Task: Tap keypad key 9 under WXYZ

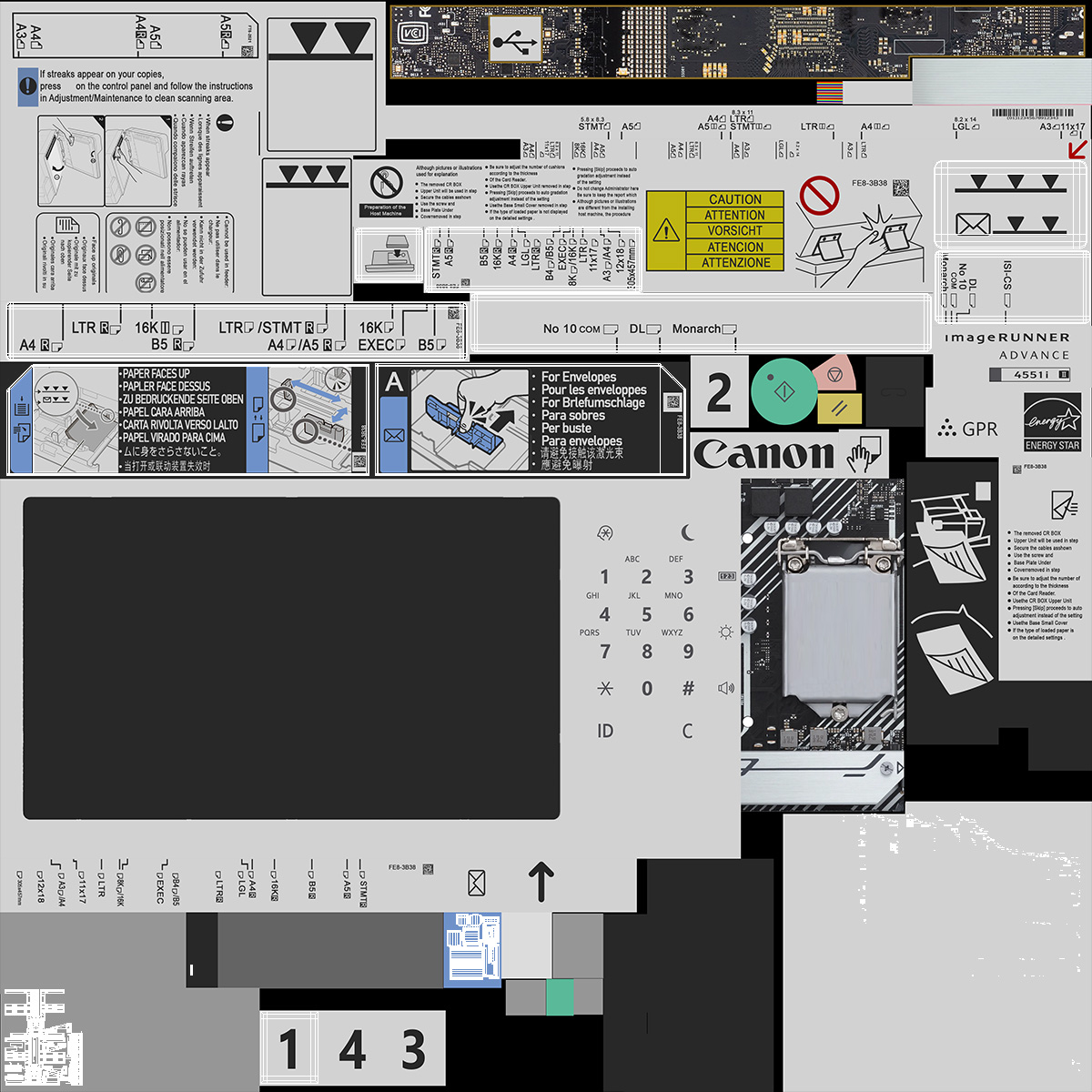Action: pos(688,652)
